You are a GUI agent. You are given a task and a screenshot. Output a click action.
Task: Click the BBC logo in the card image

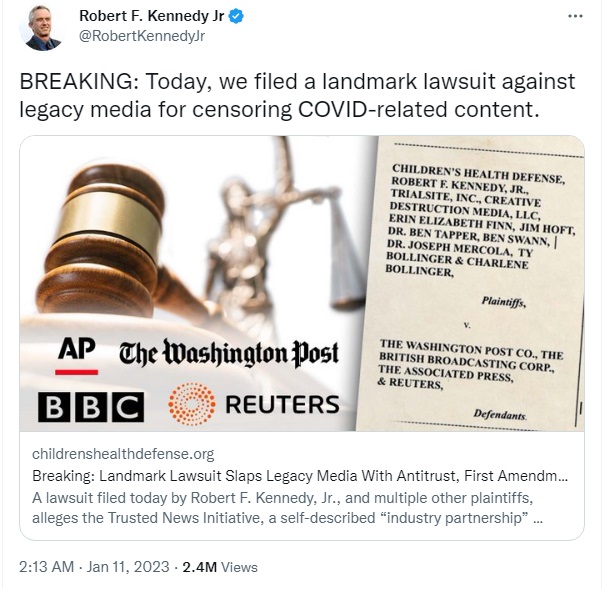(x=91, y=407)
